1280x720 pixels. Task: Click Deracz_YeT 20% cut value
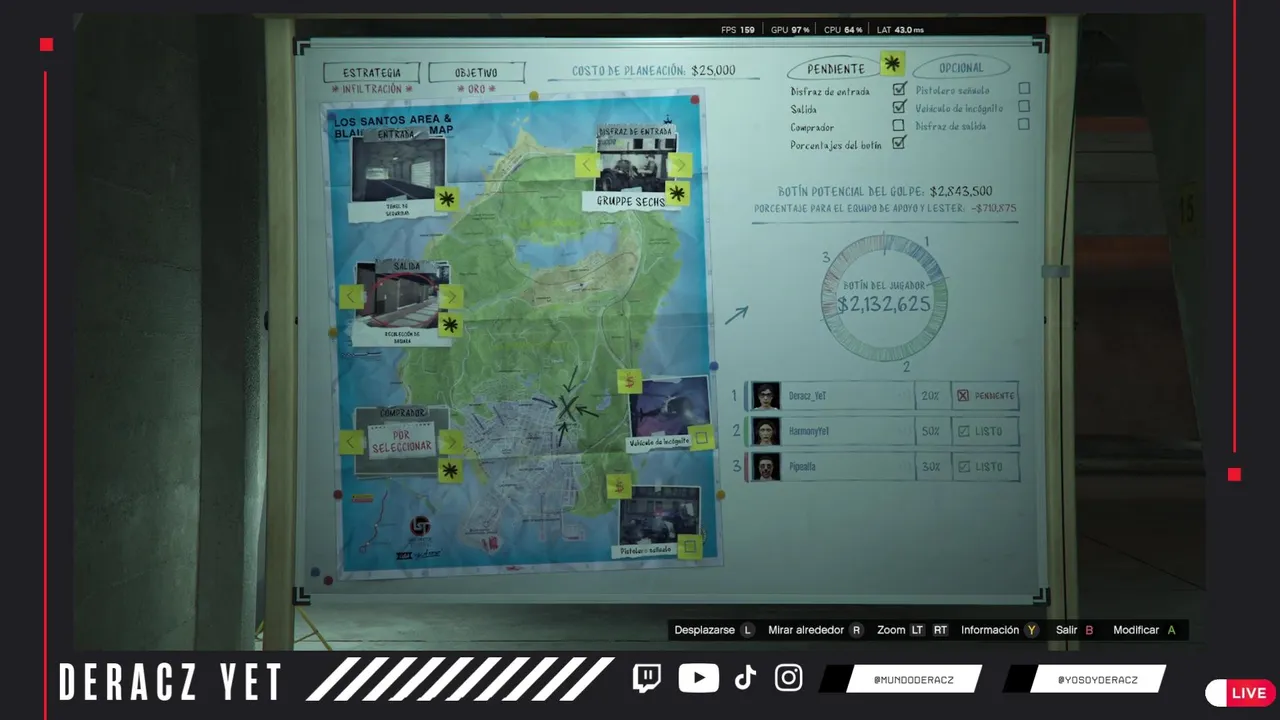[930, 396]
